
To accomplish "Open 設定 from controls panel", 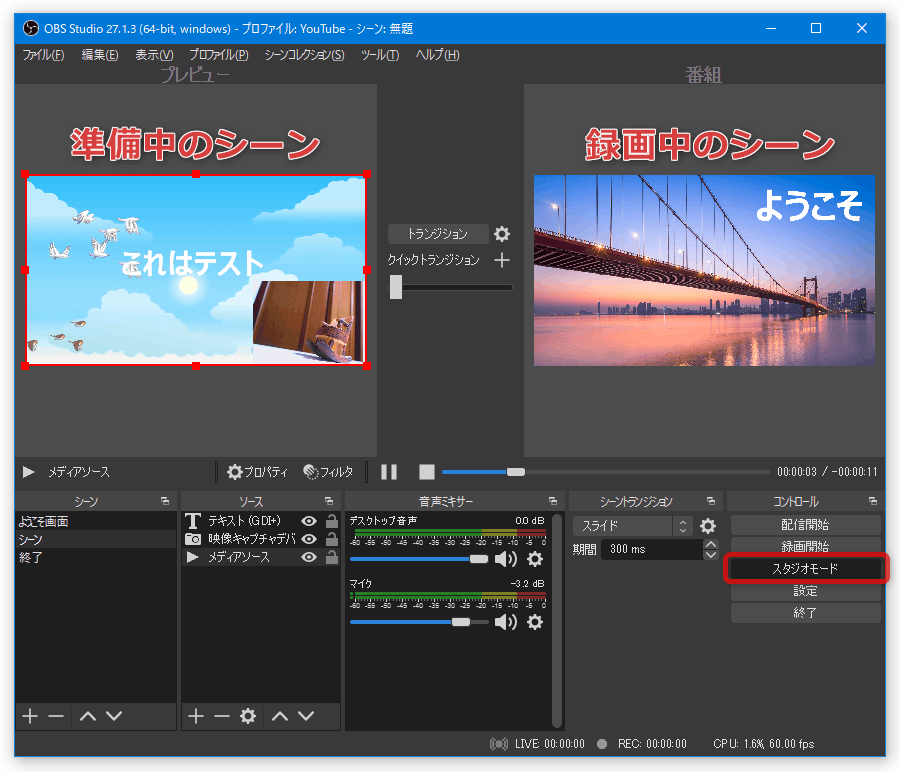I will pos(805,591).
